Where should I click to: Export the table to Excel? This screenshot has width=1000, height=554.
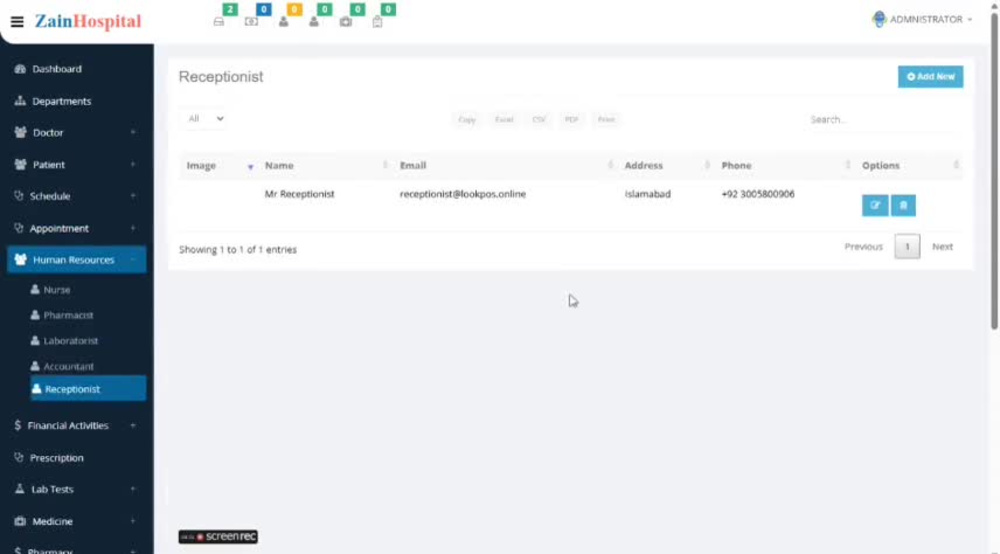point(504,119)
